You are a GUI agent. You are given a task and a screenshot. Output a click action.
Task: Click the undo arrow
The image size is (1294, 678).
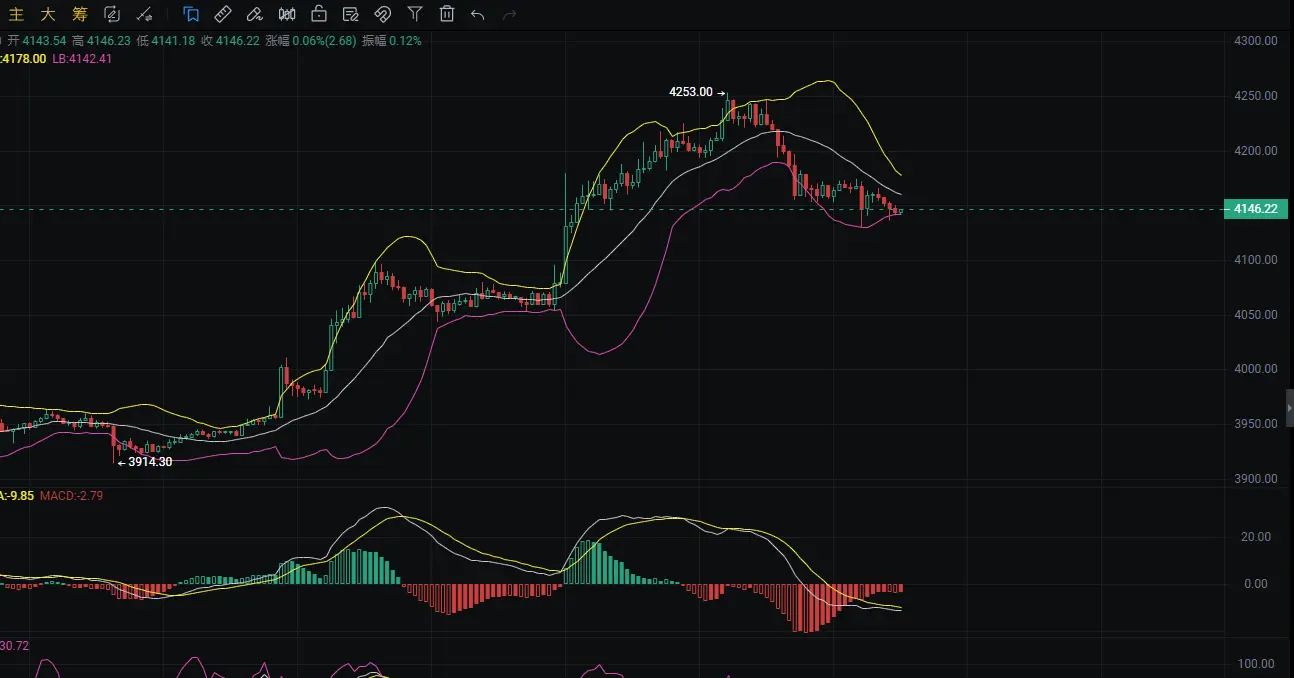(478, 14)
